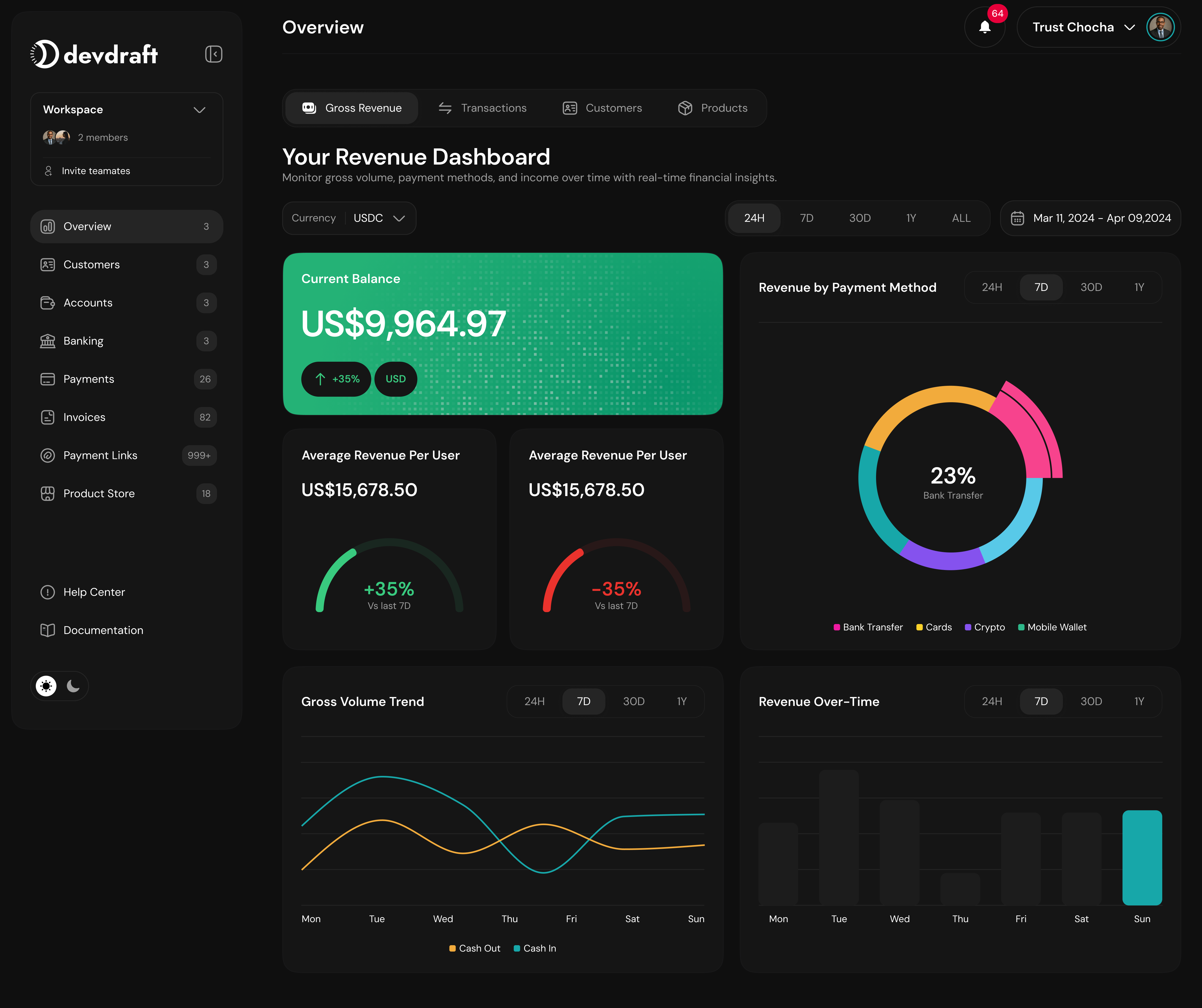The width and height of the screenshot is (1202, 1008).
Task: Select the 24H range for Revenue by Payment Method
Action: [991, 287]
